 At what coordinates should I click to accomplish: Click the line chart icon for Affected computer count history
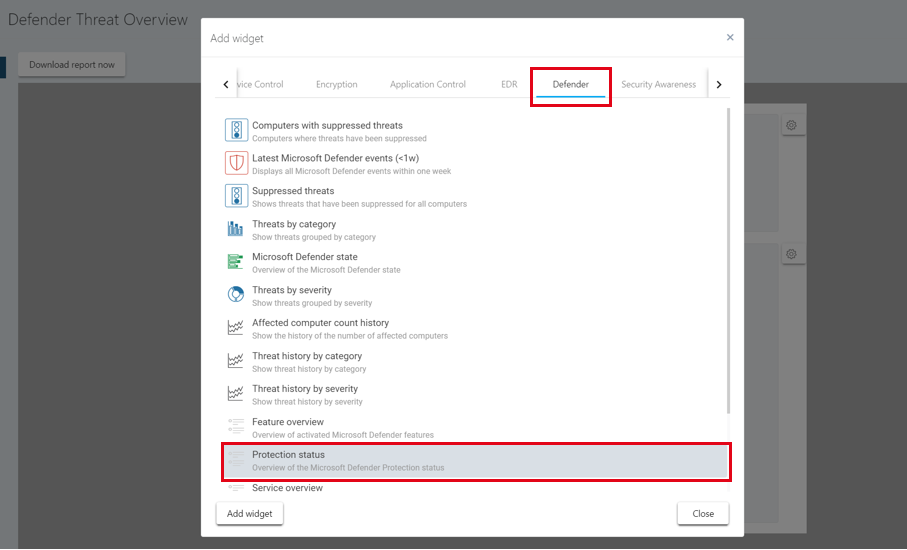[235, 327]
